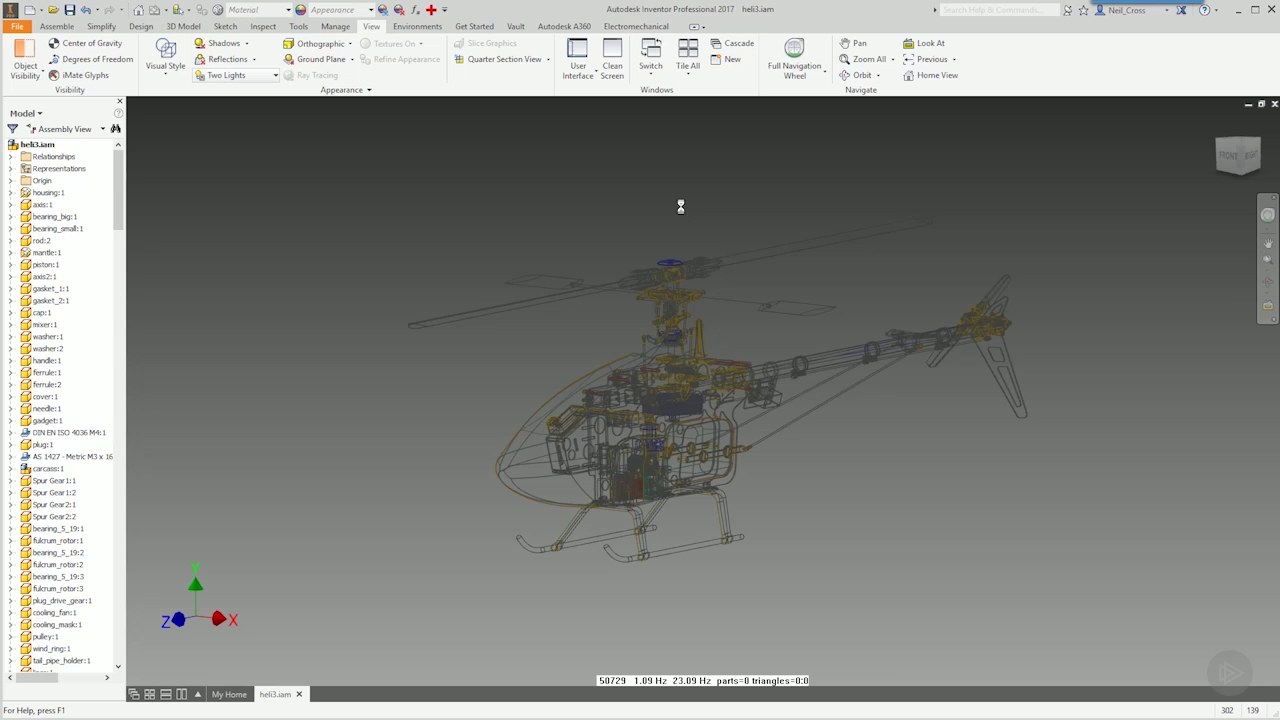The height and width of the screenshot is (720, 1280).
Task: Click Zoom All tool
Action: click(x=862, y=59)
